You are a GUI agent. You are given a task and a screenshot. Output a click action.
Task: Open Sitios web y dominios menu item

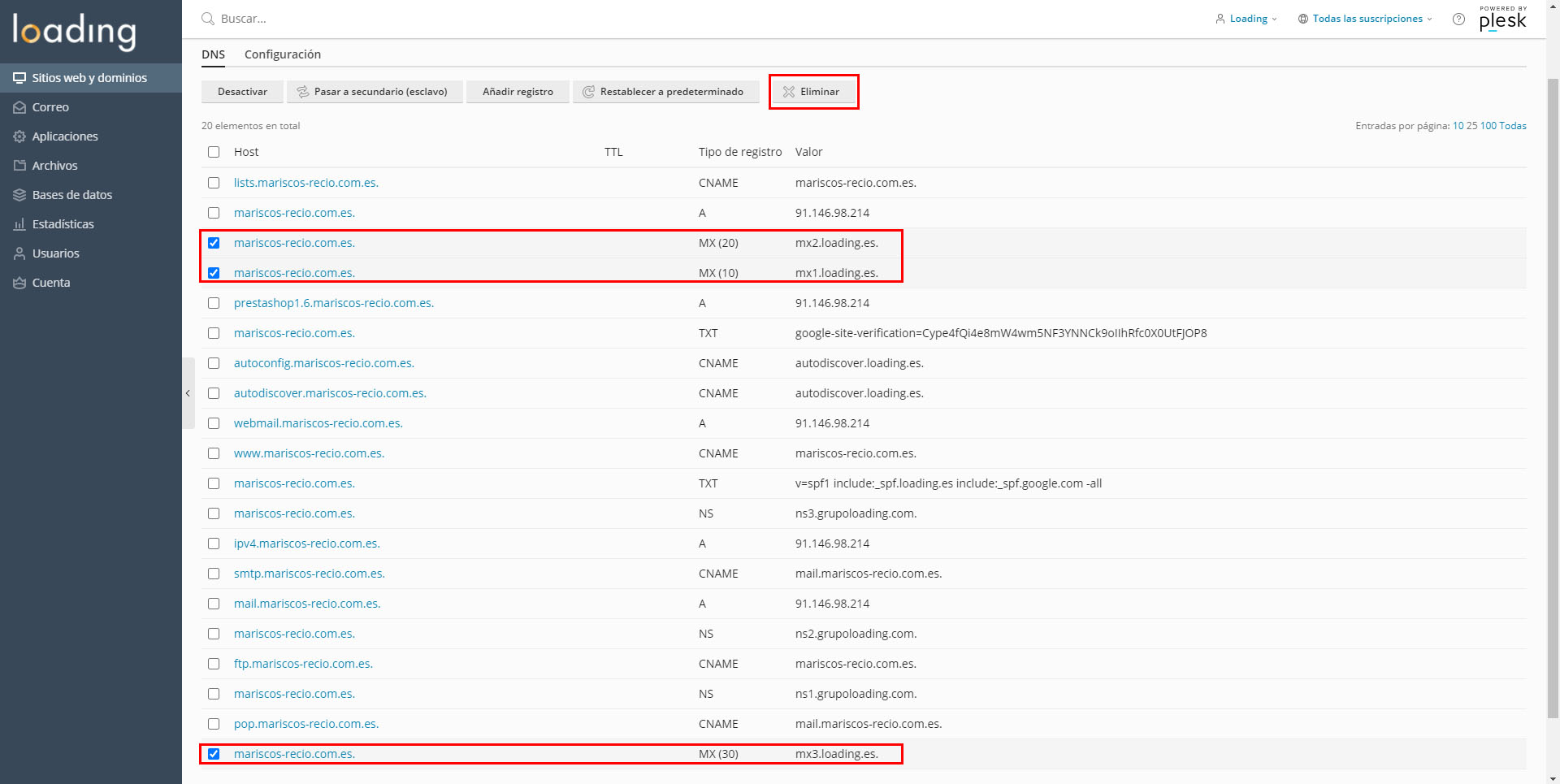point(89,78)
